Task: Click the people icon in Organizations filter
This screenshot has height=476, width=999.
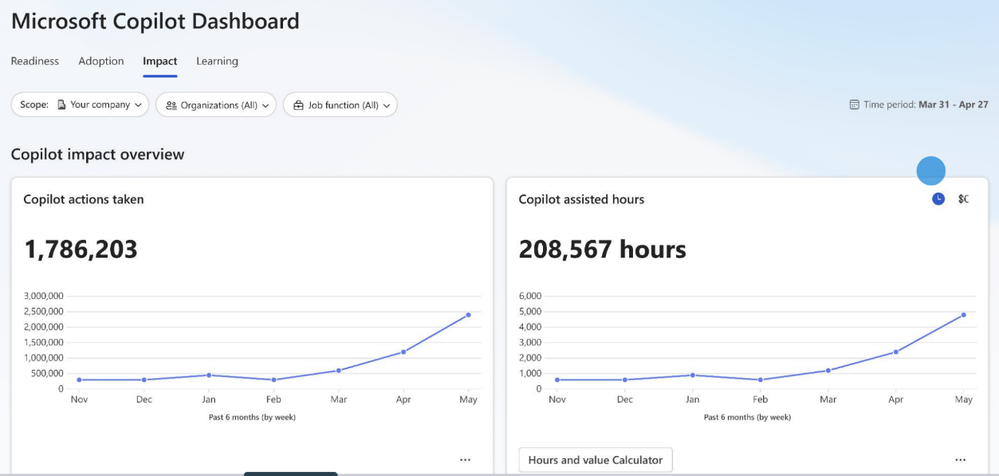Action: coord(171,105)
